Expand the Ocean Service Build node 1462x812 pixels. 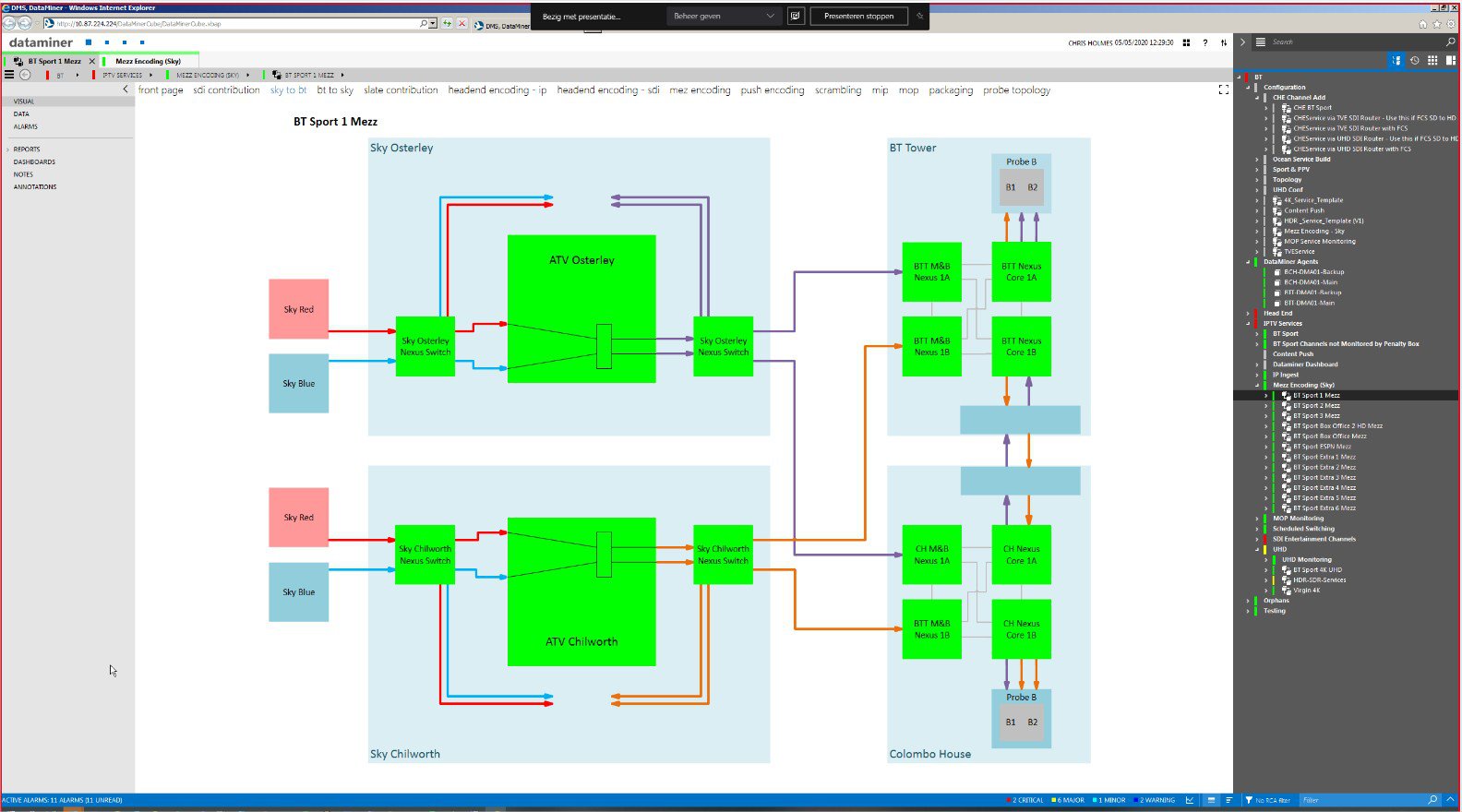tap(1257, 160)
